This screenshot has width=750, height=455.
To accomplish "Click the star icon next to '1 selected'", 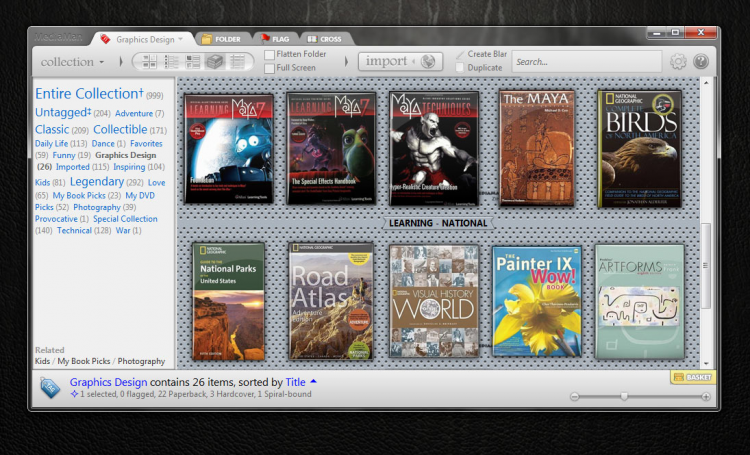I will coord(74,394).
